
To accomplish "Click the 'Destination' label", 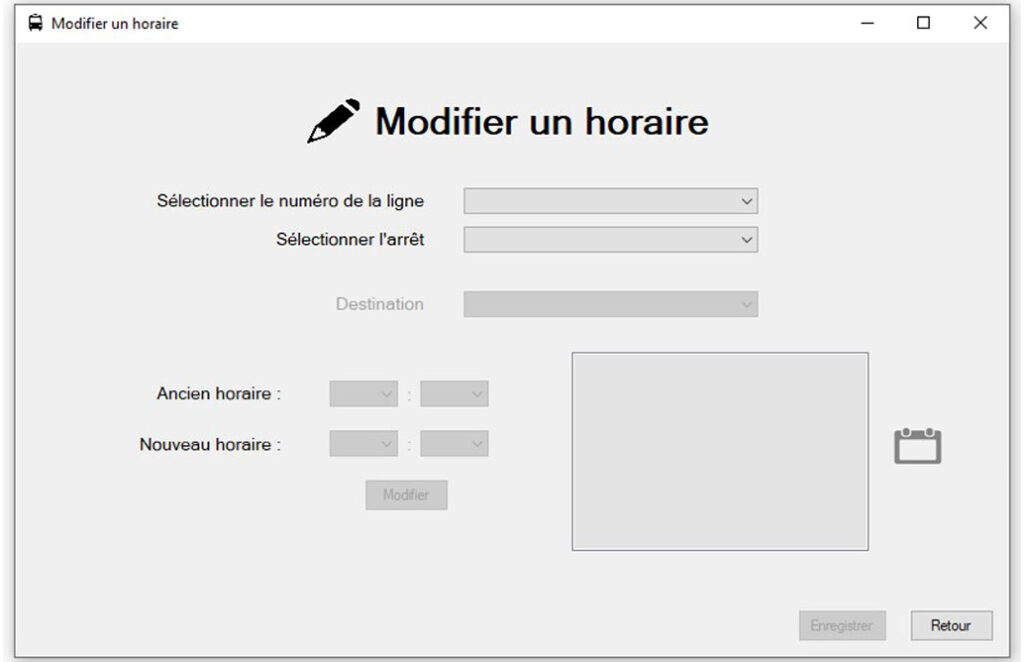I will pyautogui.click(x=379, y=304).
